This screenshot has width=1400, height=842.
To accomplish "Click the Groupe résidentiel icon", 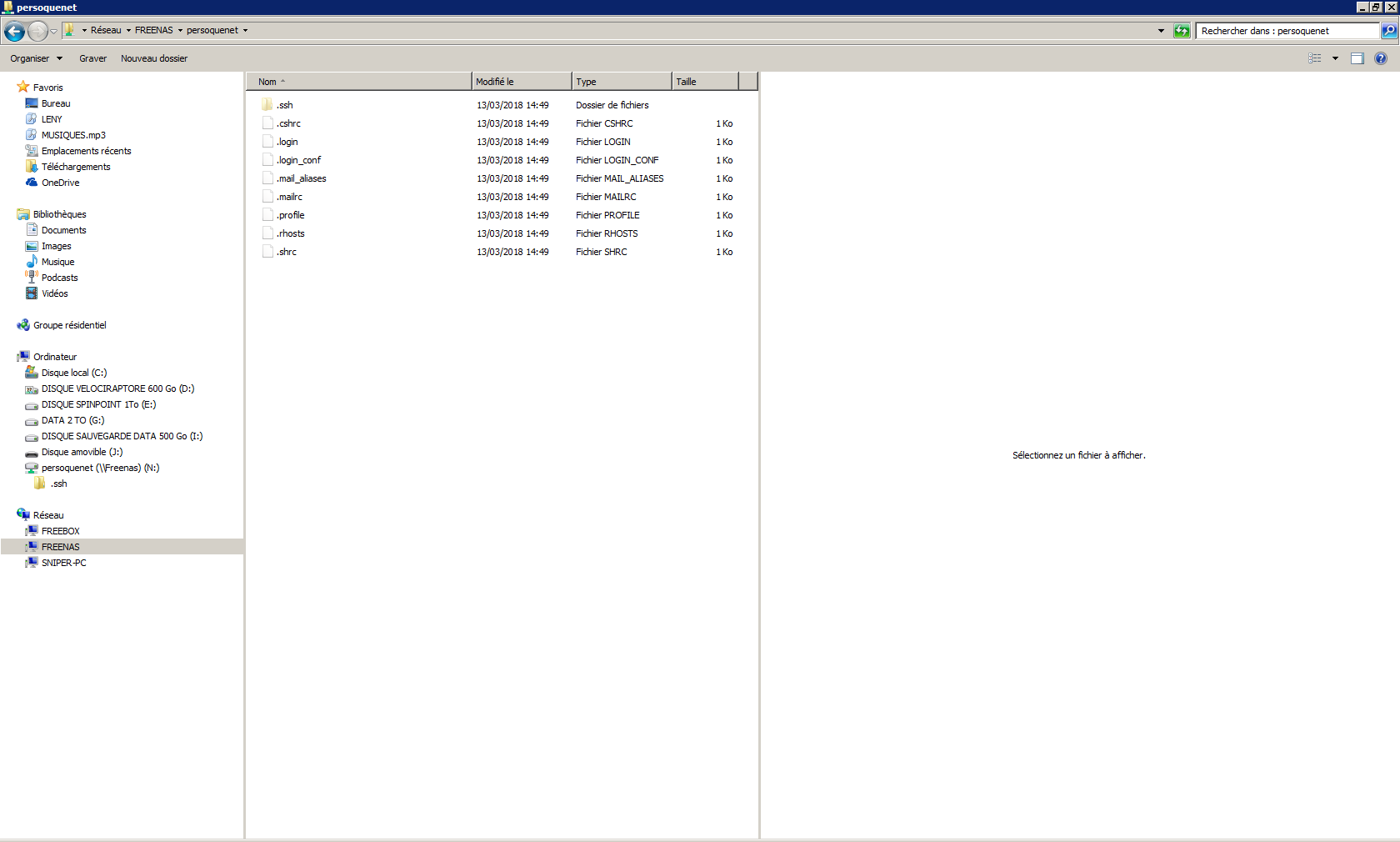I will pos(23,325).
